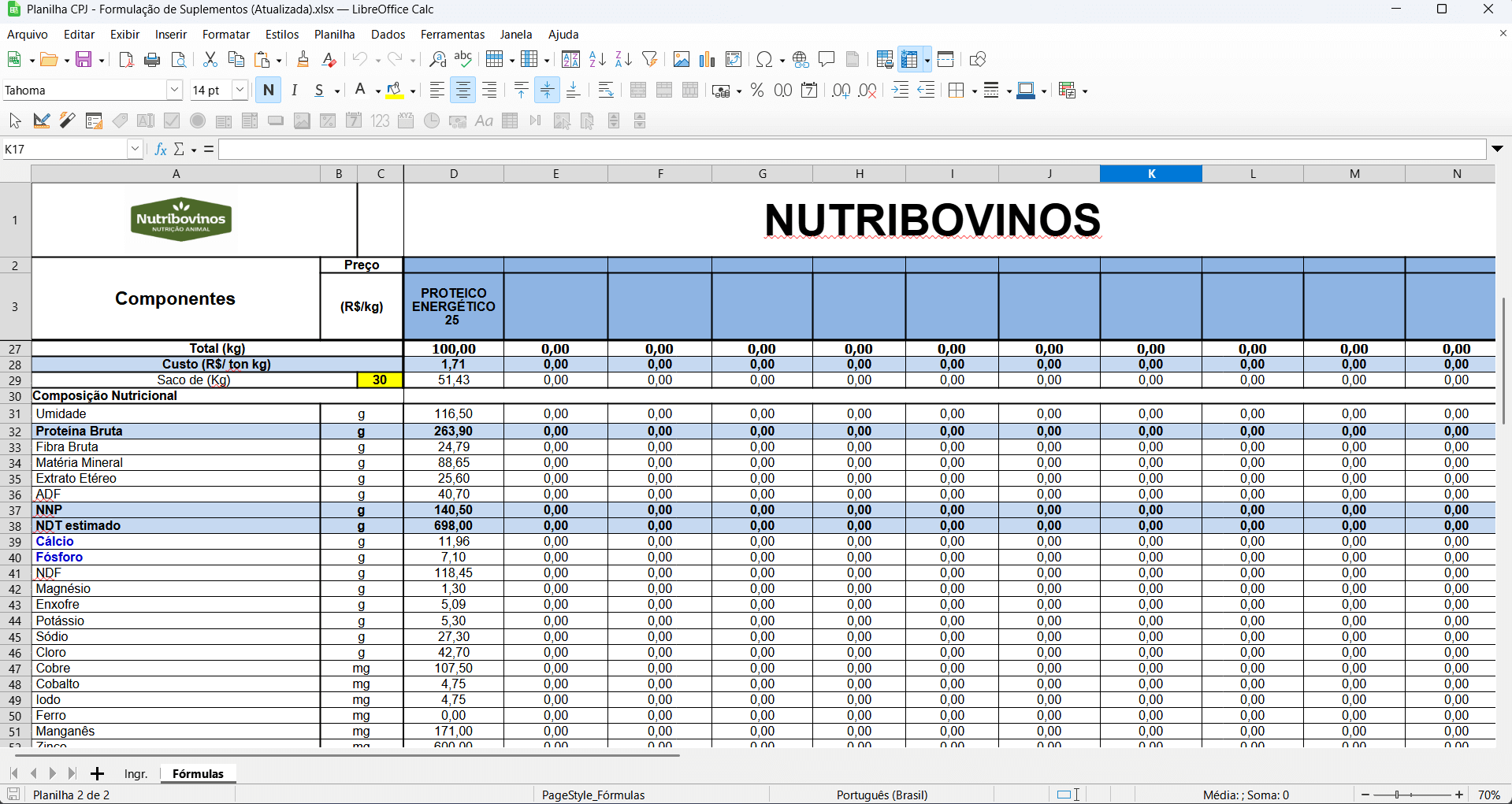1512x804 pixels.
Task: Insert pivot table icon
Action: pos(734,60)
